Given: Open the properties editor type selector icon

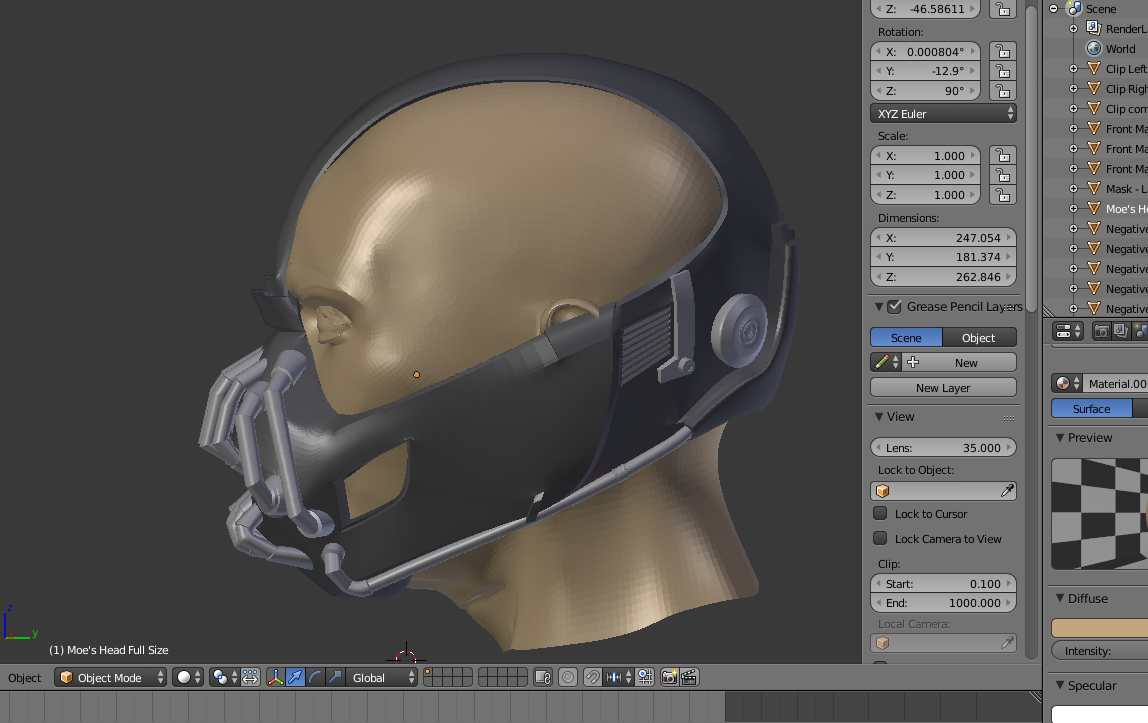Looking at the screenshot, I should [1067, 331].
